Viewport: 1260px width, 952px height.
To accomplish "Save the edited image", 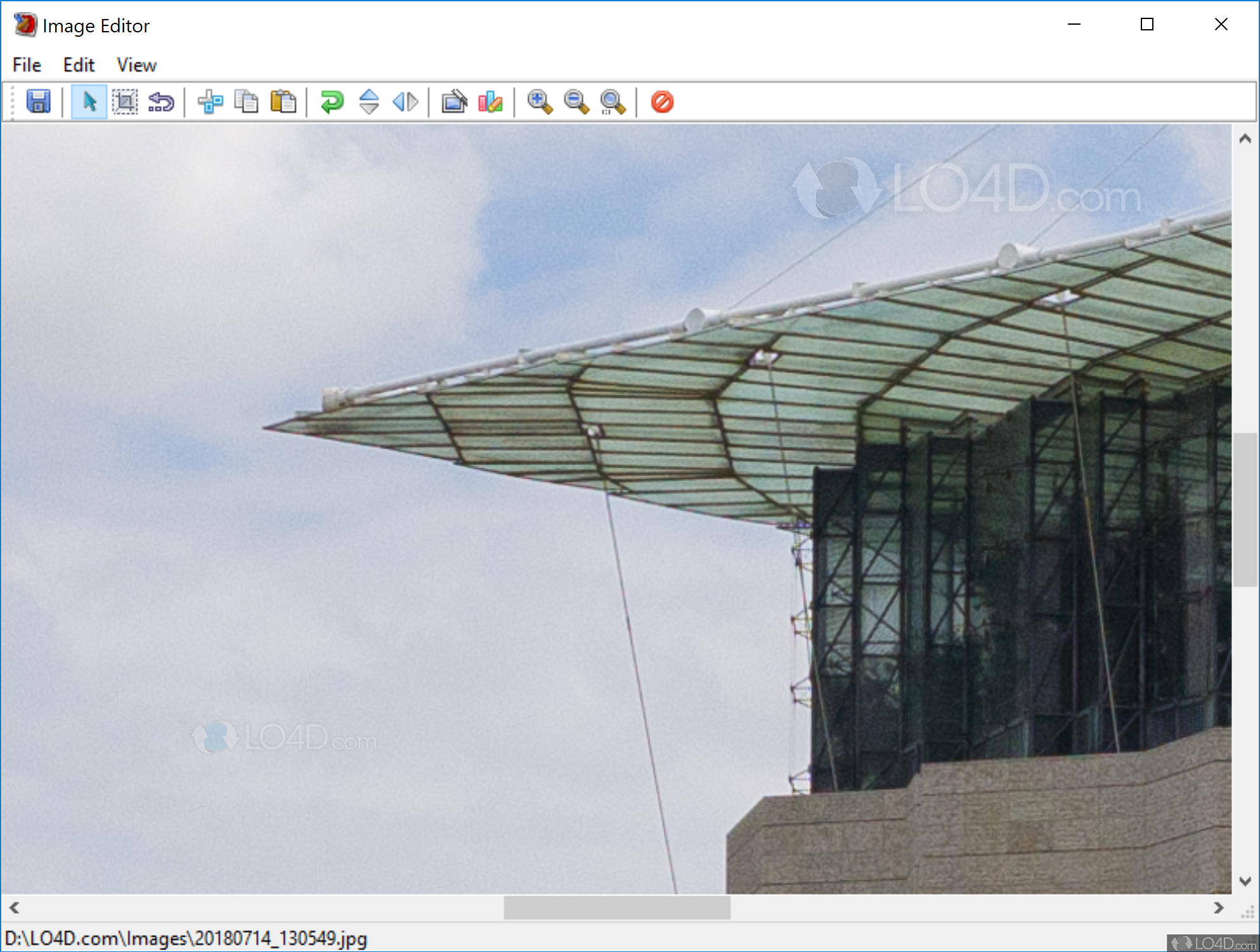I will click(39, 101).
